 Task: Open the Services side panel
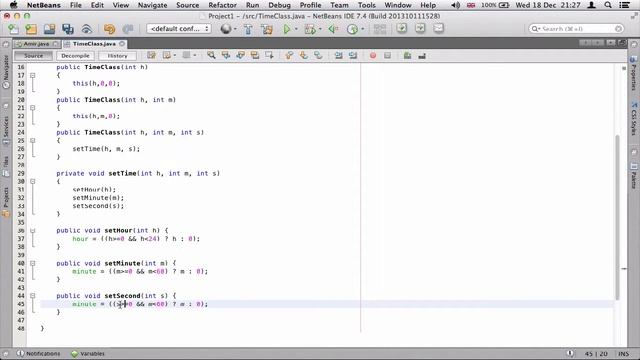(6, 130)
